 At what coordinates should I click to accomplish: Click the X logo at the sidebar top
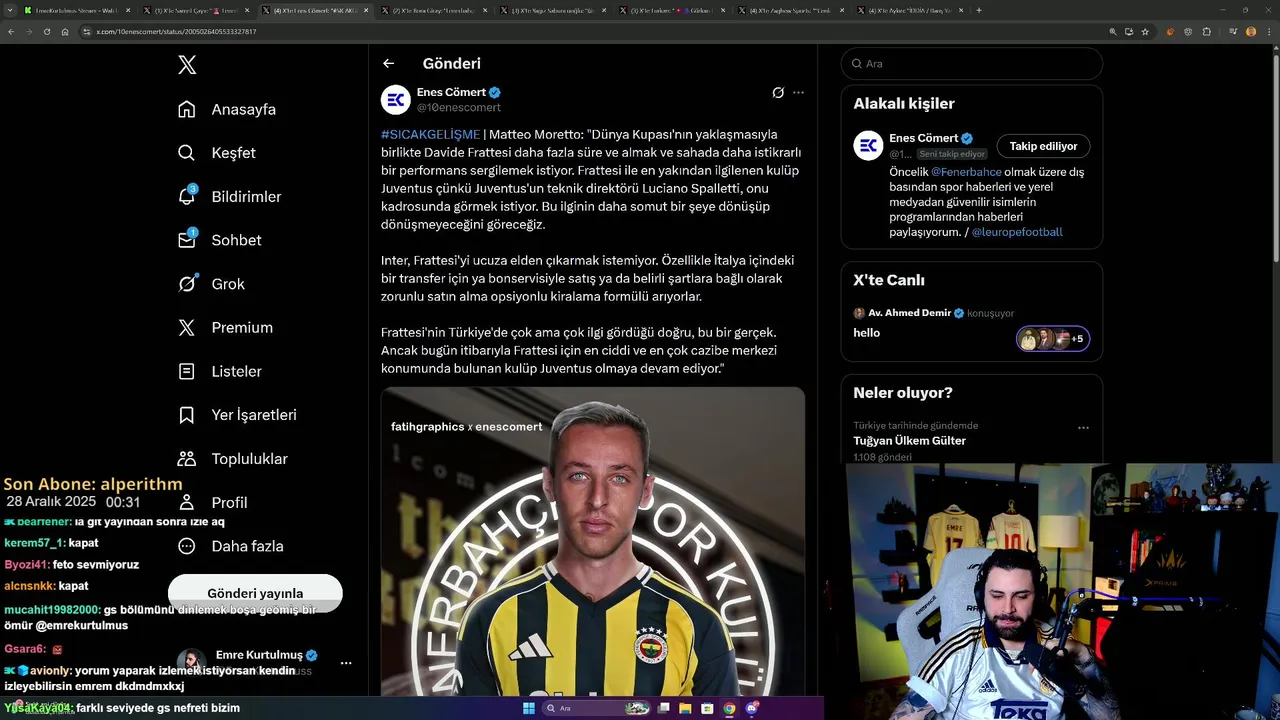tap(187, 65)
